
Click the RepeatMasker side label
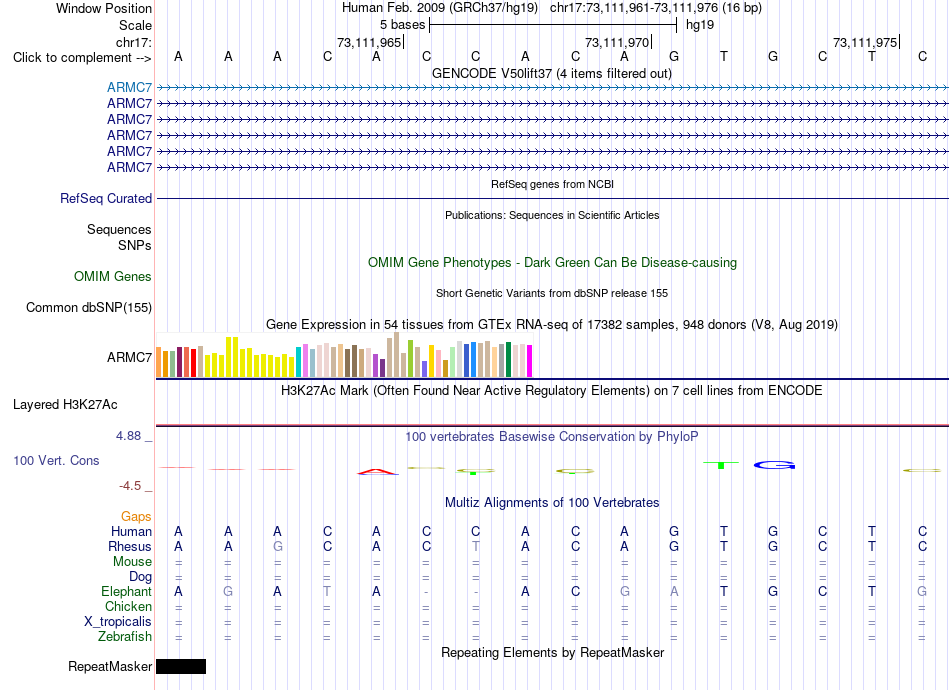110,667
